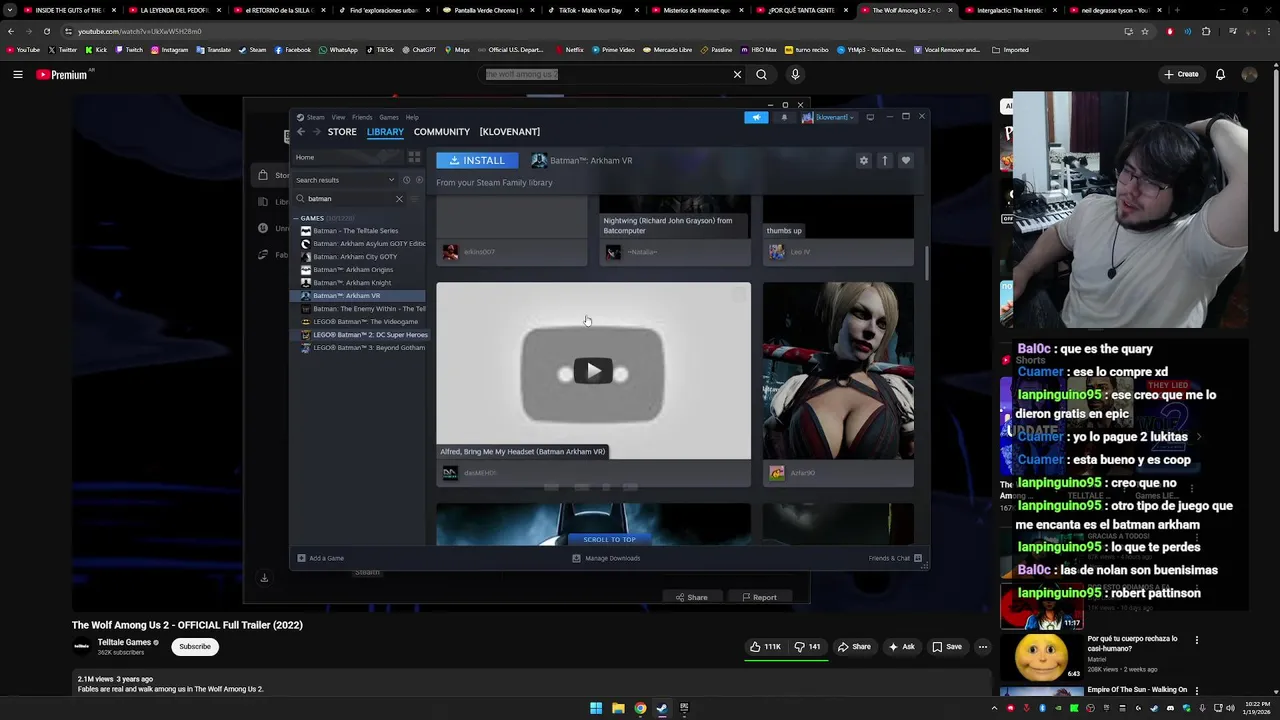Click the YouTube Create button
The width and height of the screenshot is (1280, 720).
coord(1181,74)
